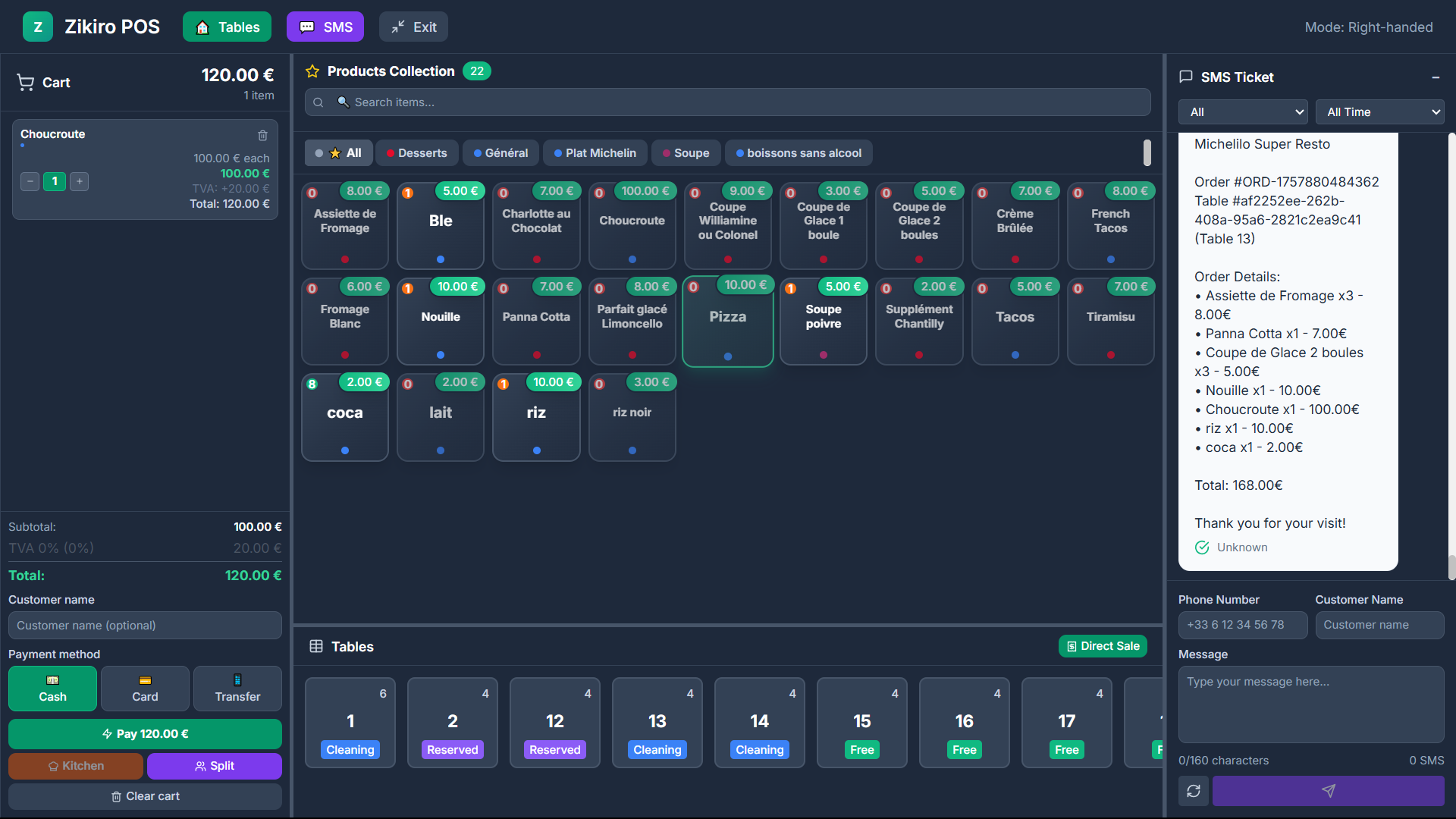This screenshot has width=1456, height=819.
Task: Select table 2 marked Reserved
Action: [453, 723]
